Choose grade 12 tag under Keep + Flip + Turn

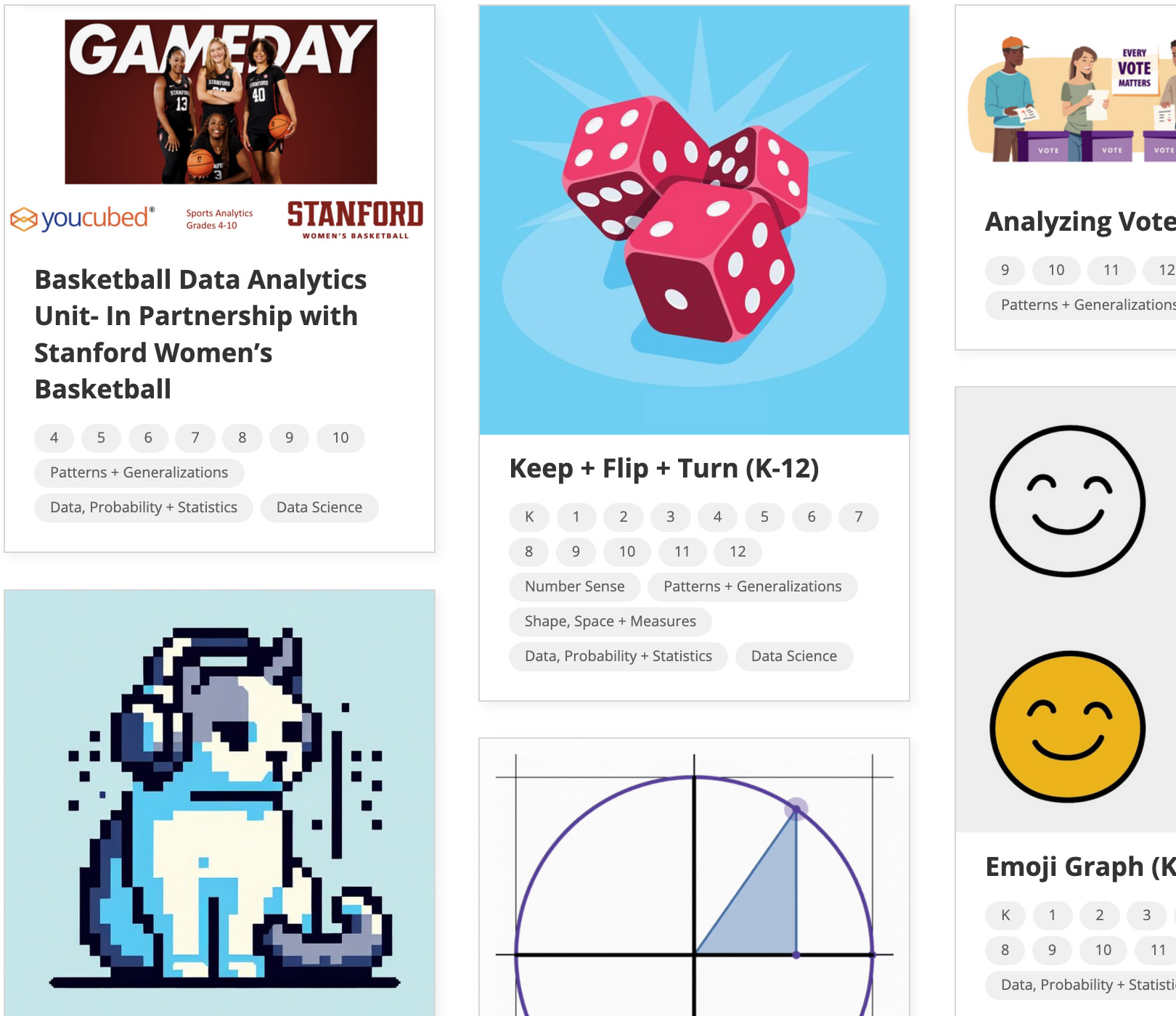click(738, 552)
